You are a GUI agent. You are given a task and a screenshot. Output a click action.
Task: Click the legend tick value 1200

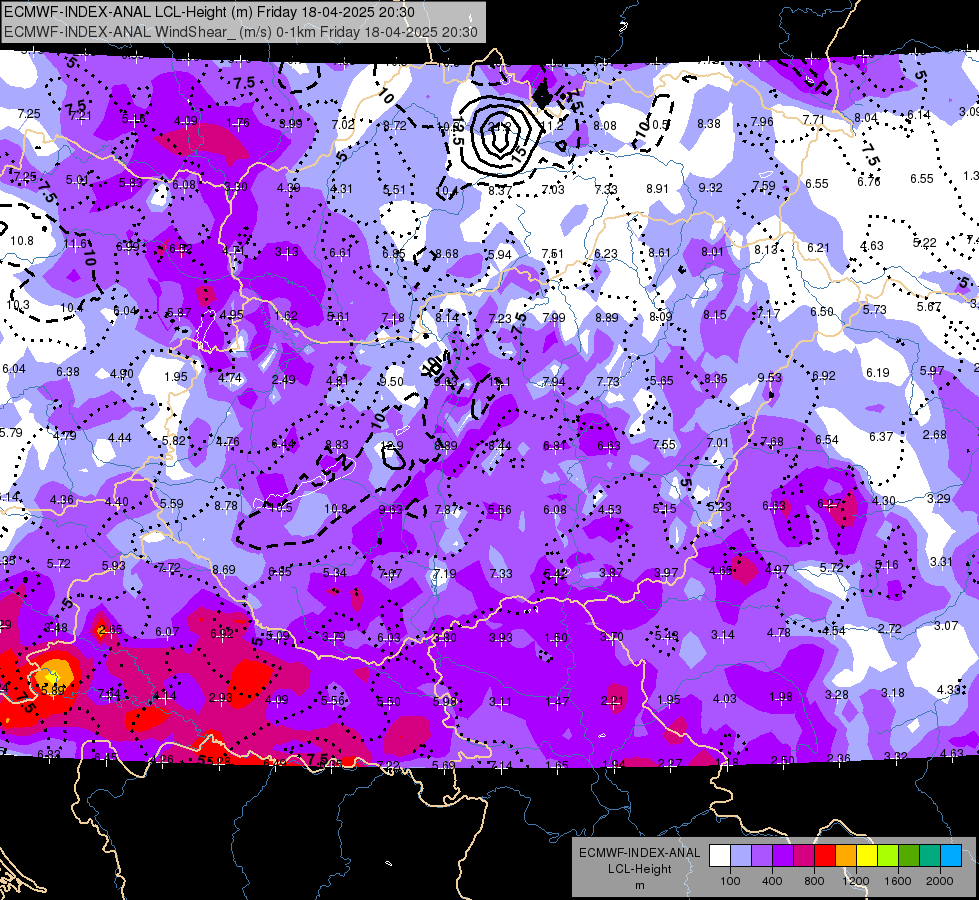[x=856, y=881]
